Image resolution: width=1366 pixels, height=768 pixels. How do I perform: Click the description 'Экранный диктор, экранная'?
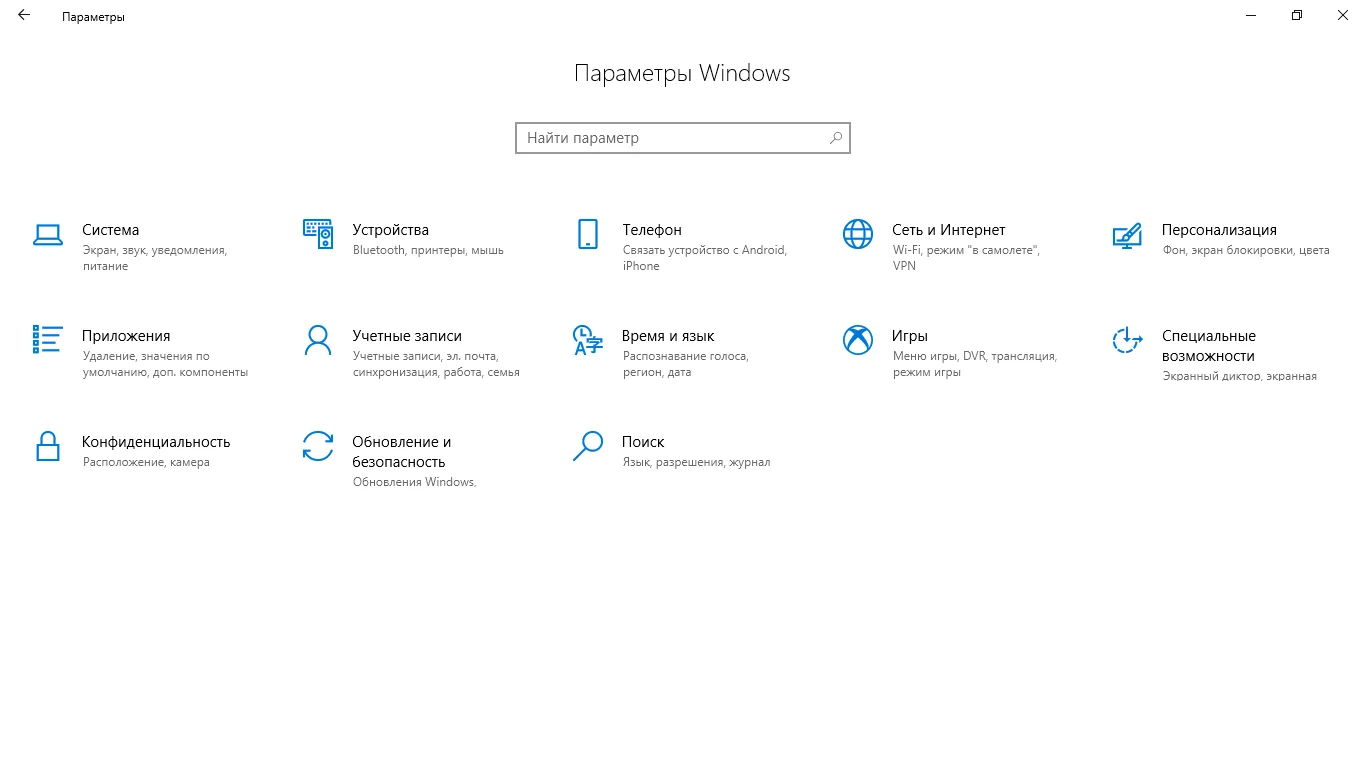click(1240, 376)
